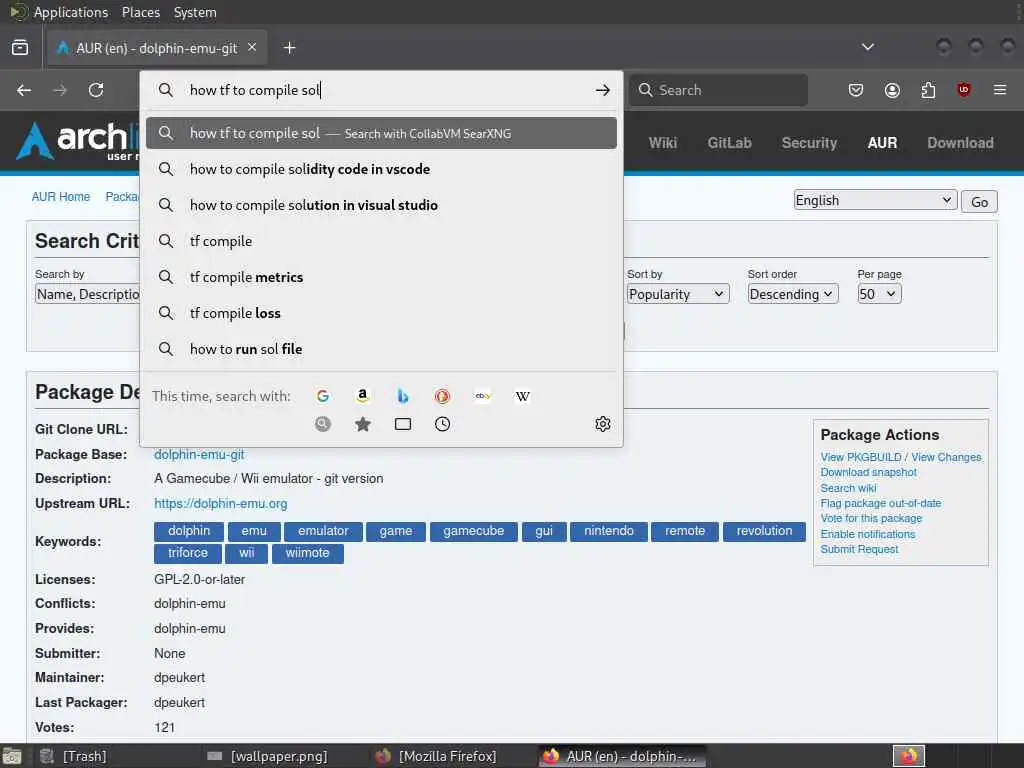This screenshot has width=1024, height=768.
Task: Search history clock icon
Action: point(442,424)
